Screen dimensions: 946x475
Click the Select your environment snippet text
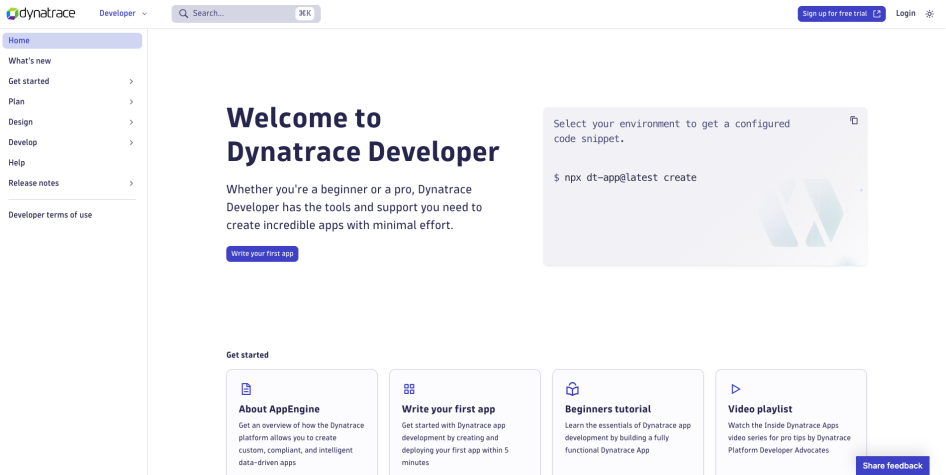pos(671,131)
